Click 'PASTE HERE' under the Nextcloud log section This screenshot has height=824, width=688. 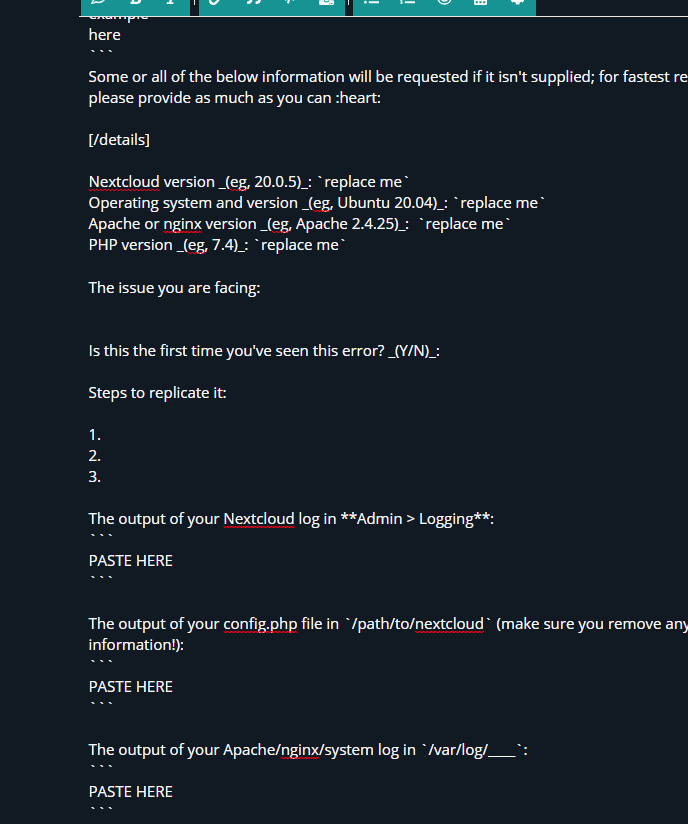131,561
